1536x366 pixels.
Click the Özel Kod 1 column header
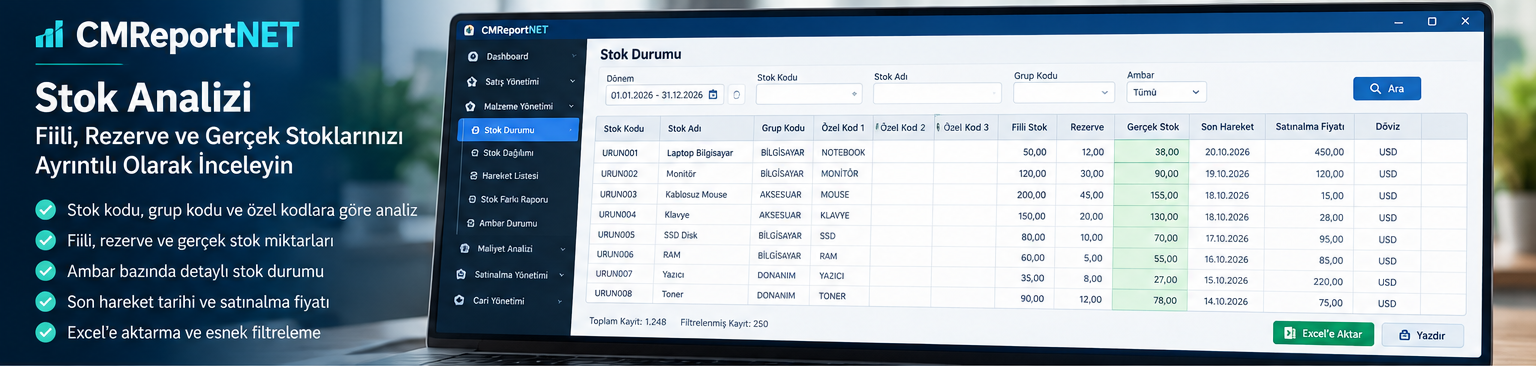pos(843,128)
